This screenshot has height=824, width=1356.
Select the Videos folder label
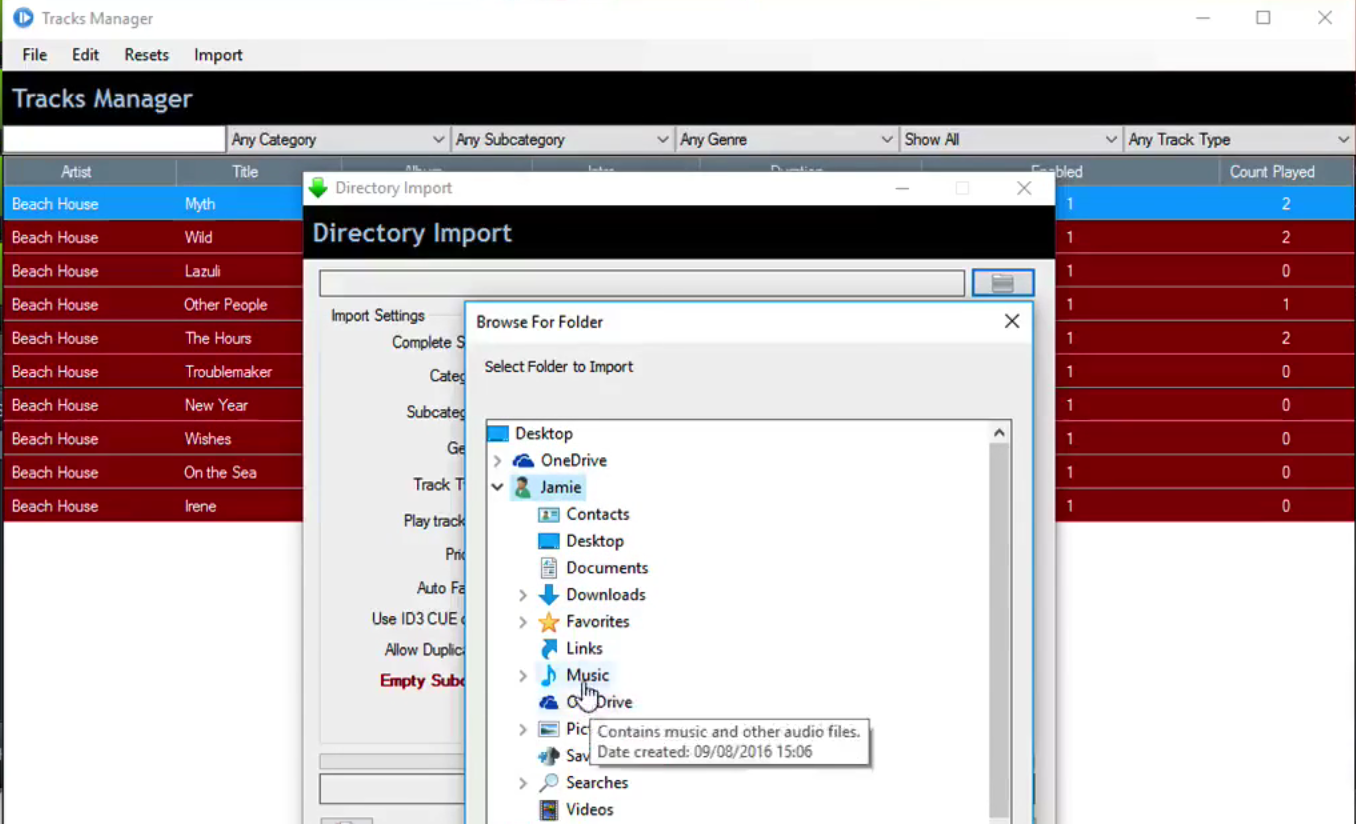(590, 810)
